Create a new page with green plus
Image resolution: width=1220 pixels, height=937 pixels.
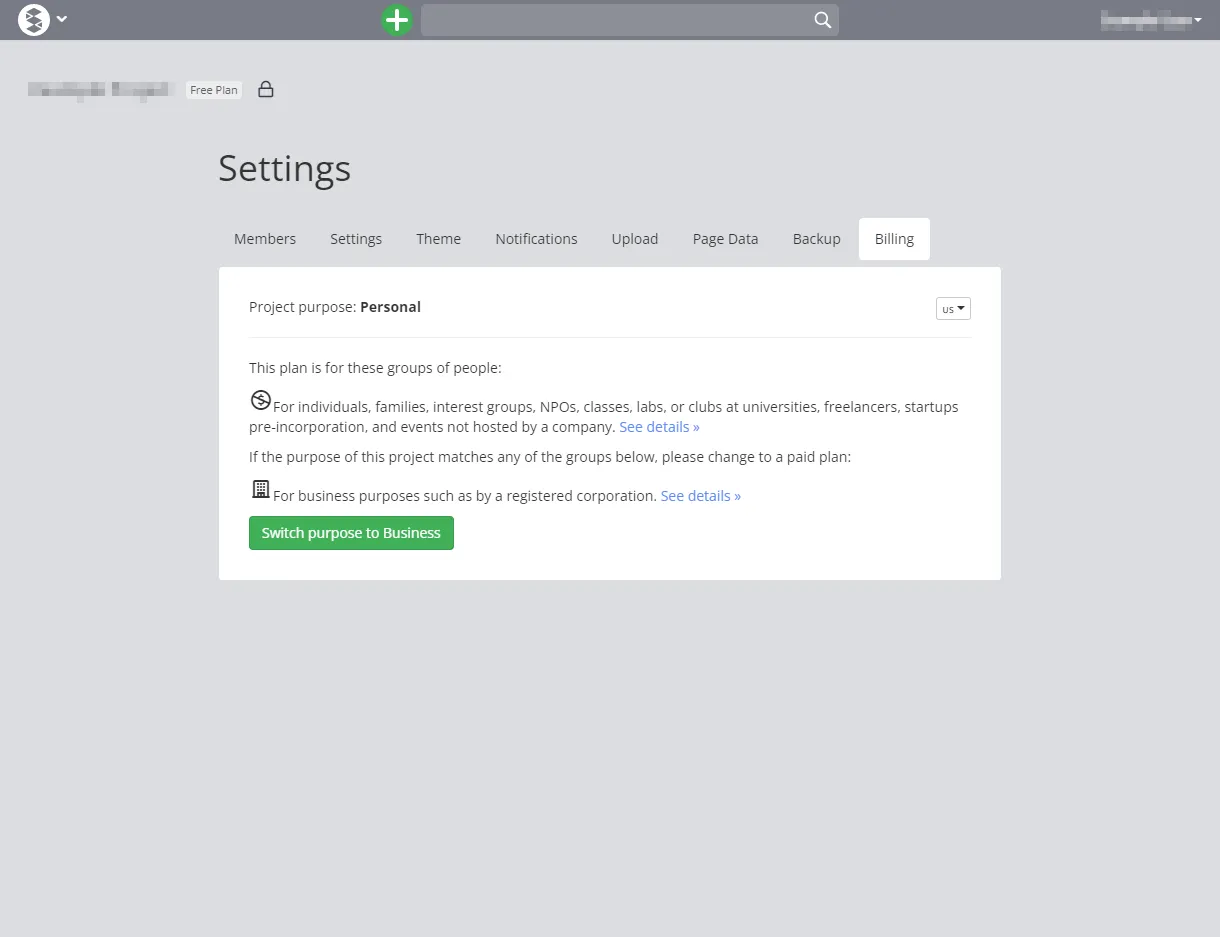point(397,20)
